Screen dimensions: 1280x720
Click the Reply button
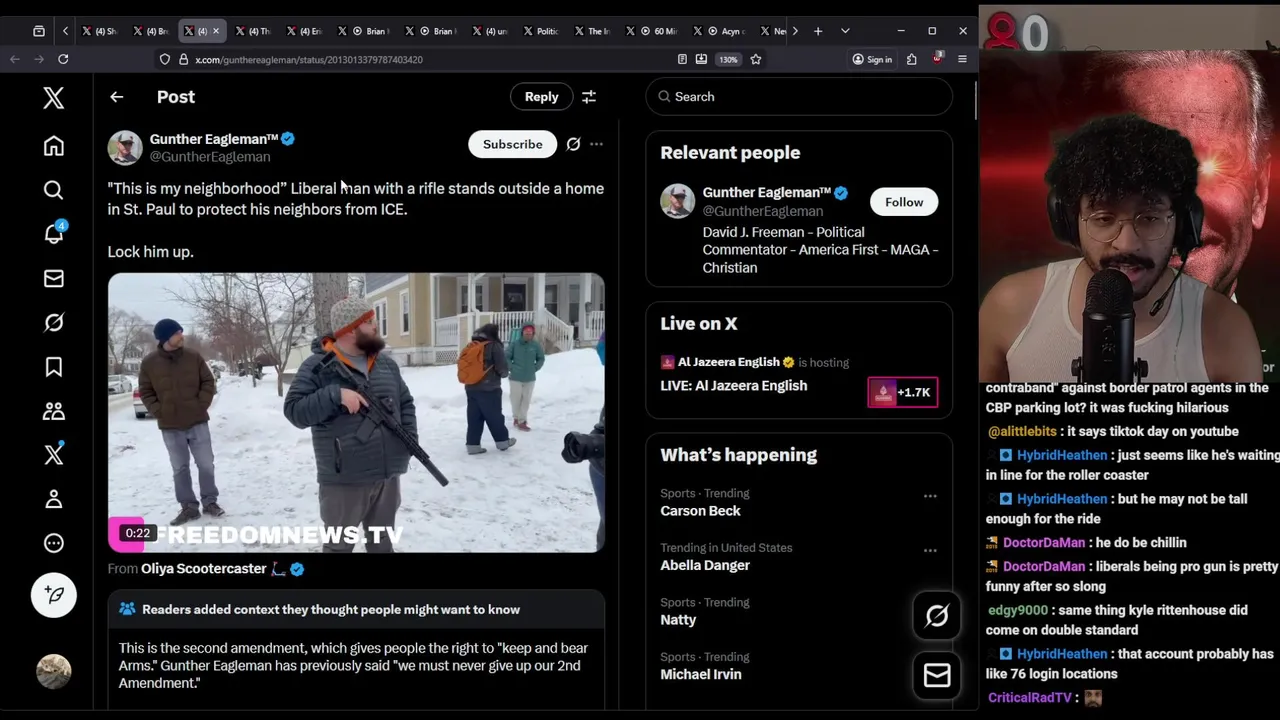tap(542, 97)
